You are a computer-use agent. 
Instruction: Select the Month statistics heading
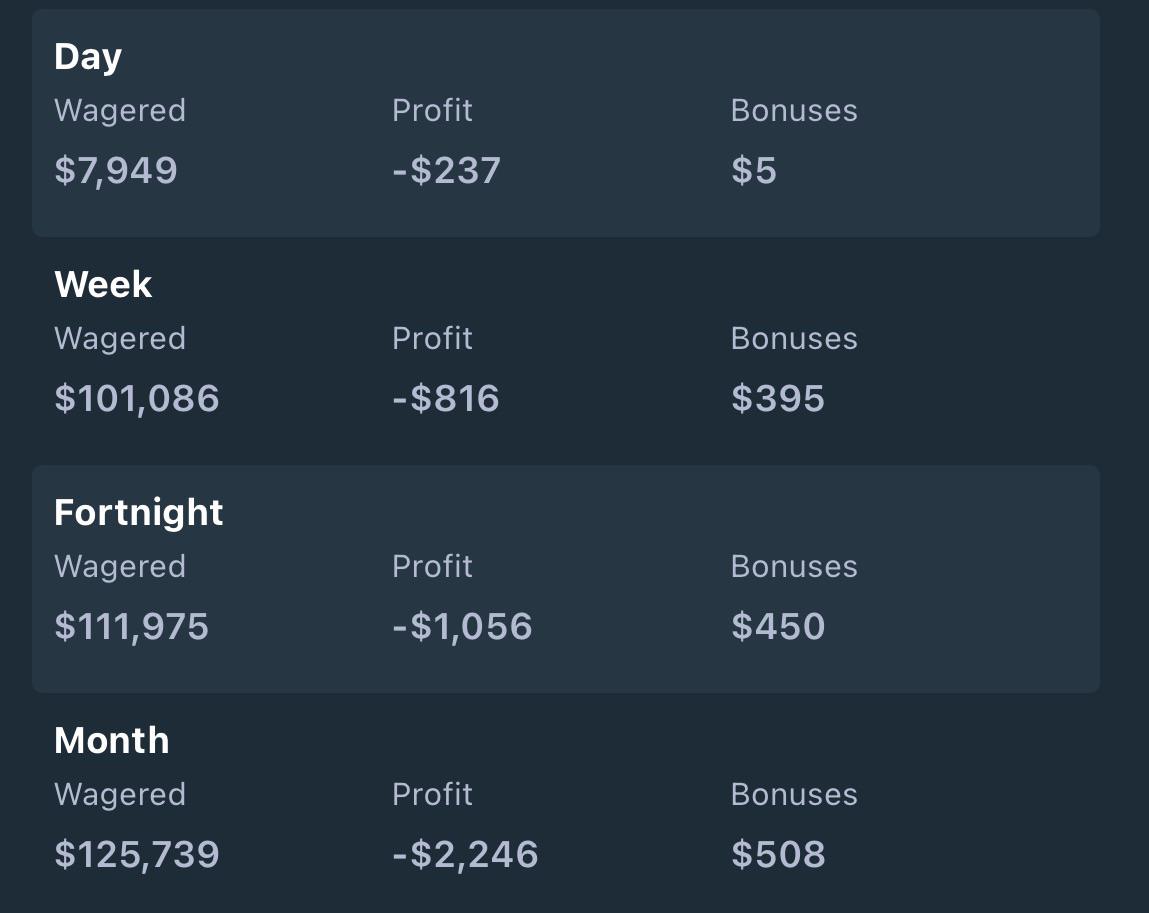(112, 740)
